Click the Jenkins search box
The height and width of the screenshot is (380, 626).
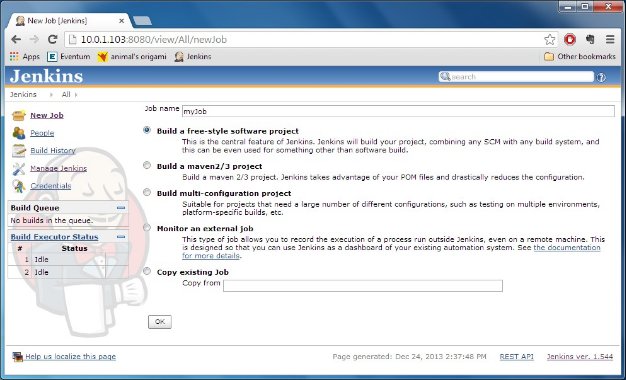tap(516, 77)
